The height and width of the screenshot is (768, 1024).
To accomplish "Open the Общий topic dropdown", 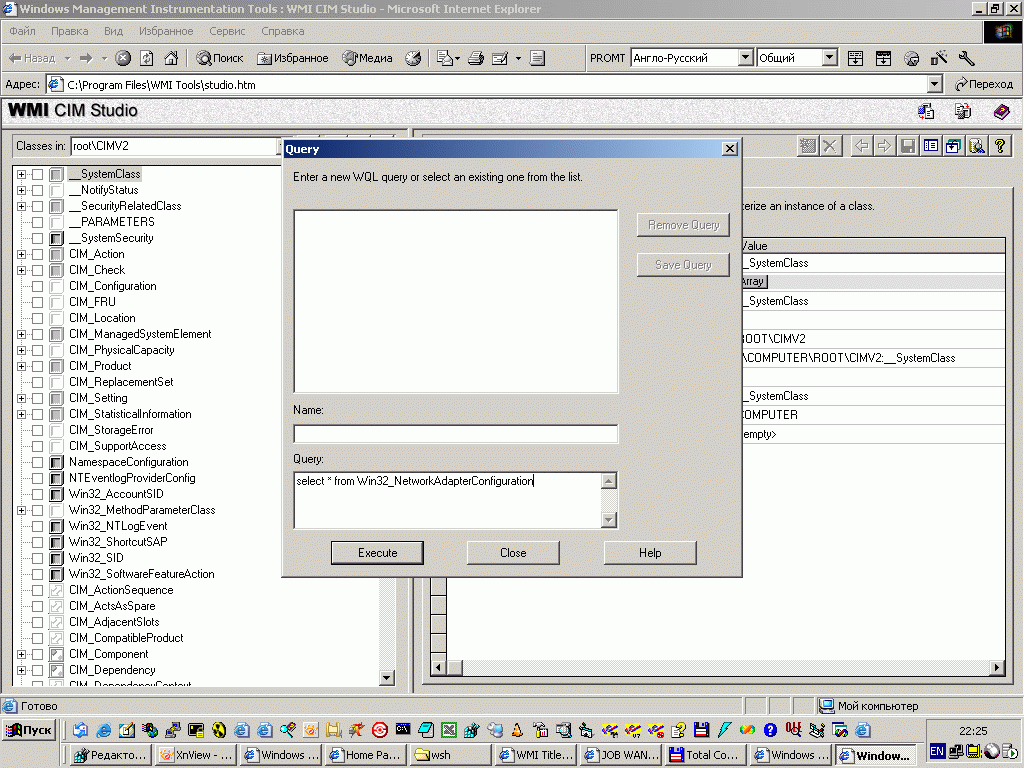I will click(829, 57).
